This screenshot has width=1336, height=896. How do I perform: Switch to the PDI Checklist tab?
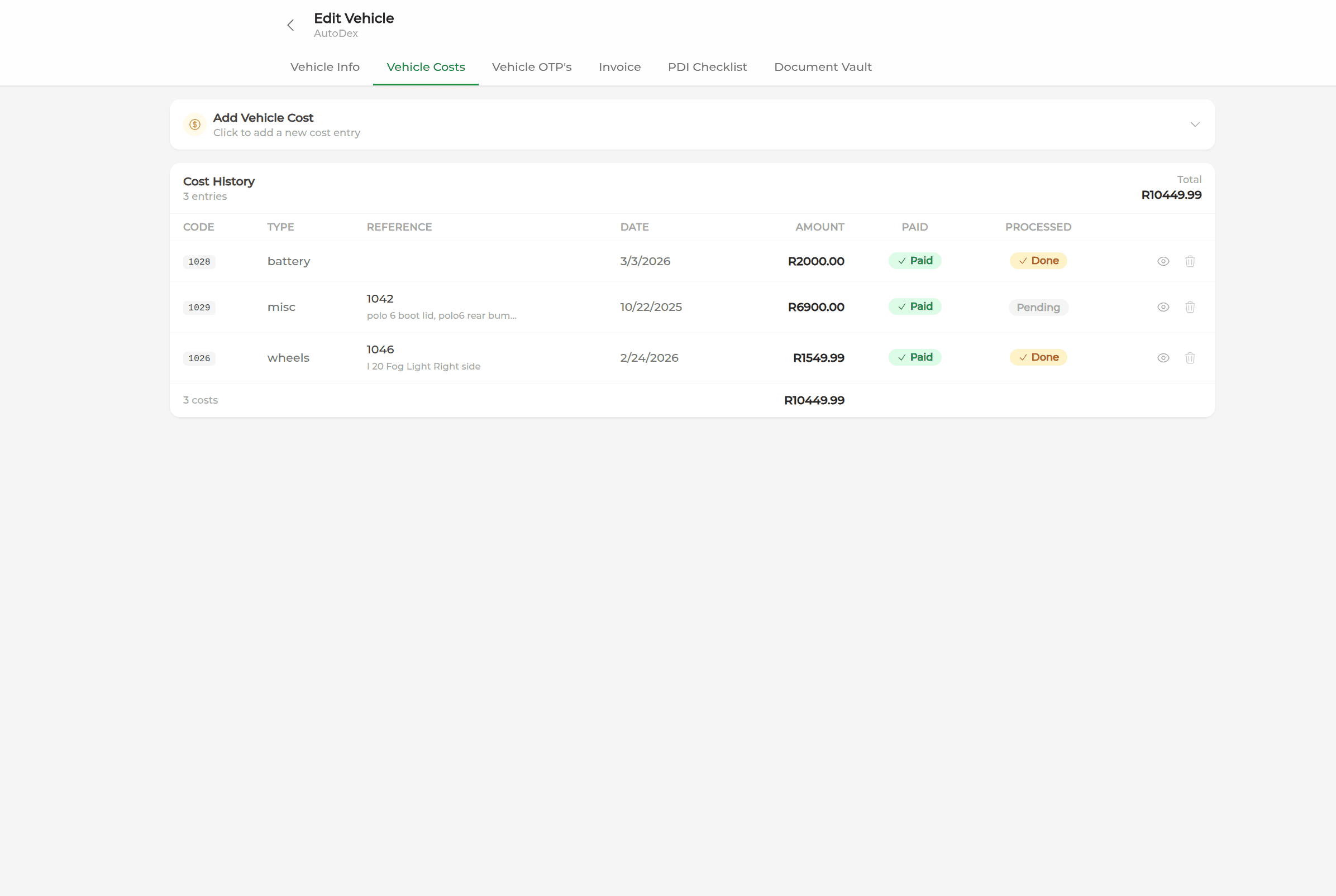tap(707, 67)
